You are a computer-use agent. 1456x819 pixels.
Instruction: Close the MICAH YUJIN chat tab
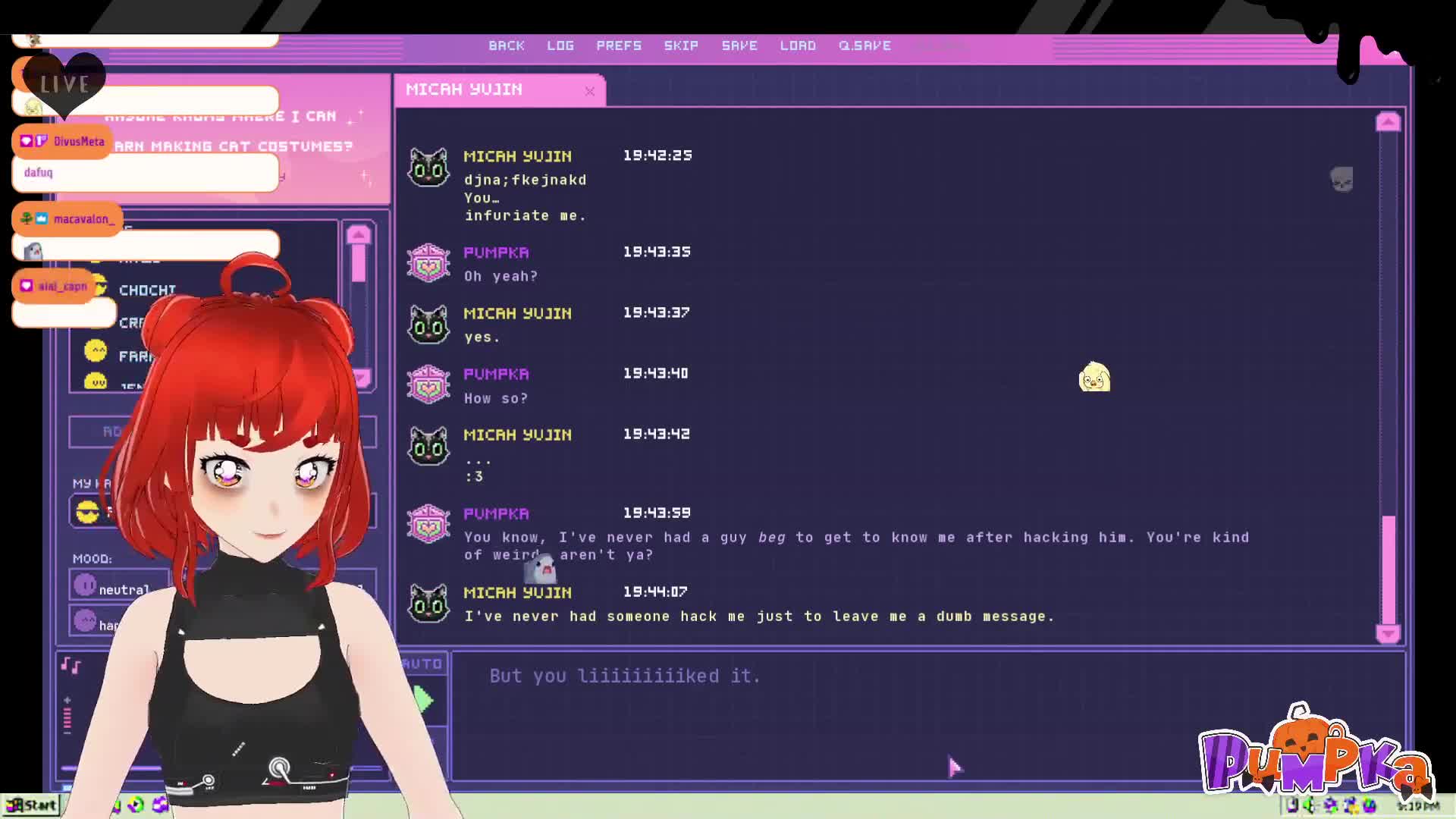(x=590, y=91)
